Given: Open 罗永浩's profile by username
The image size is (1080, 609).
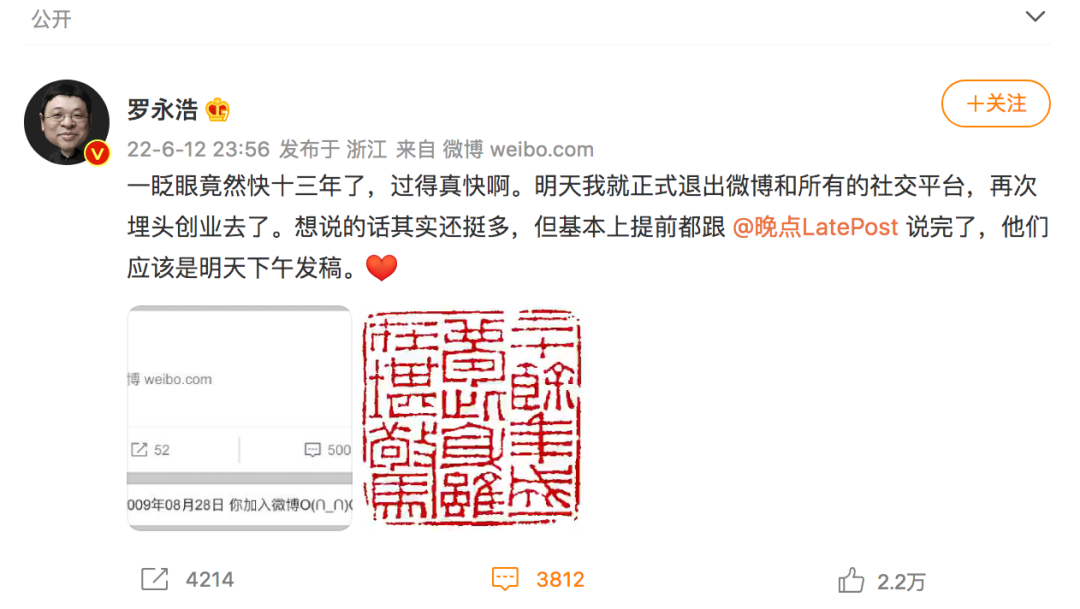Looking at the screenshot, I should (163, 110).
